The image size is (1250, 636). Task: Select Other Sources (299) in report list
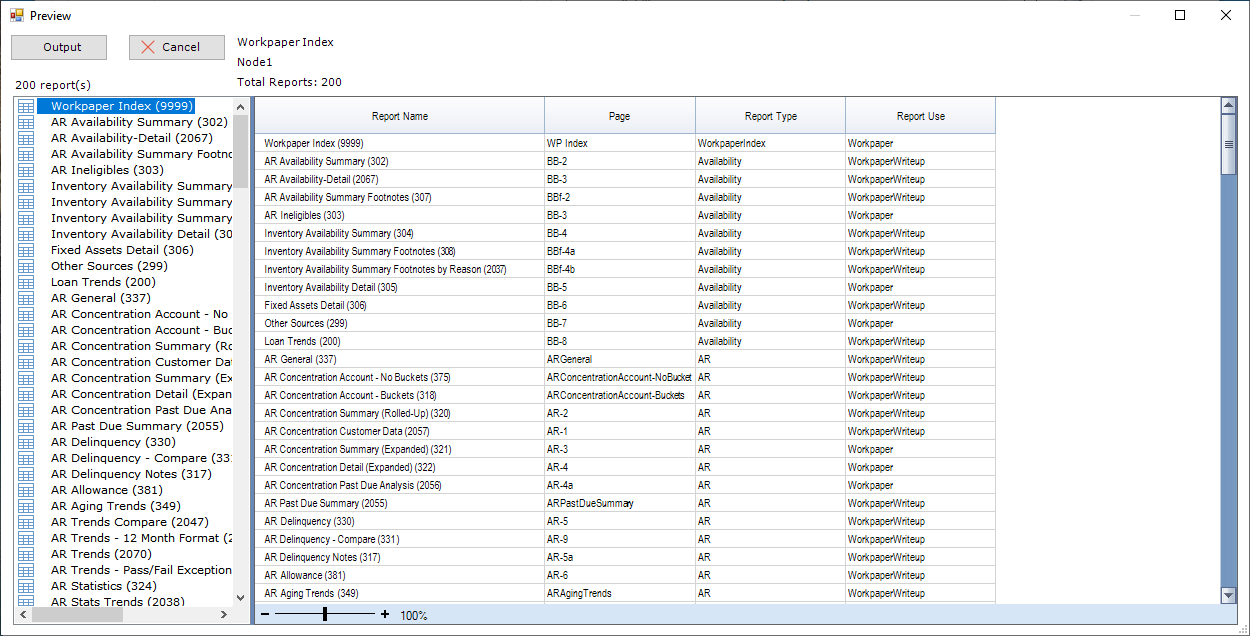click(x=109, y=266)
